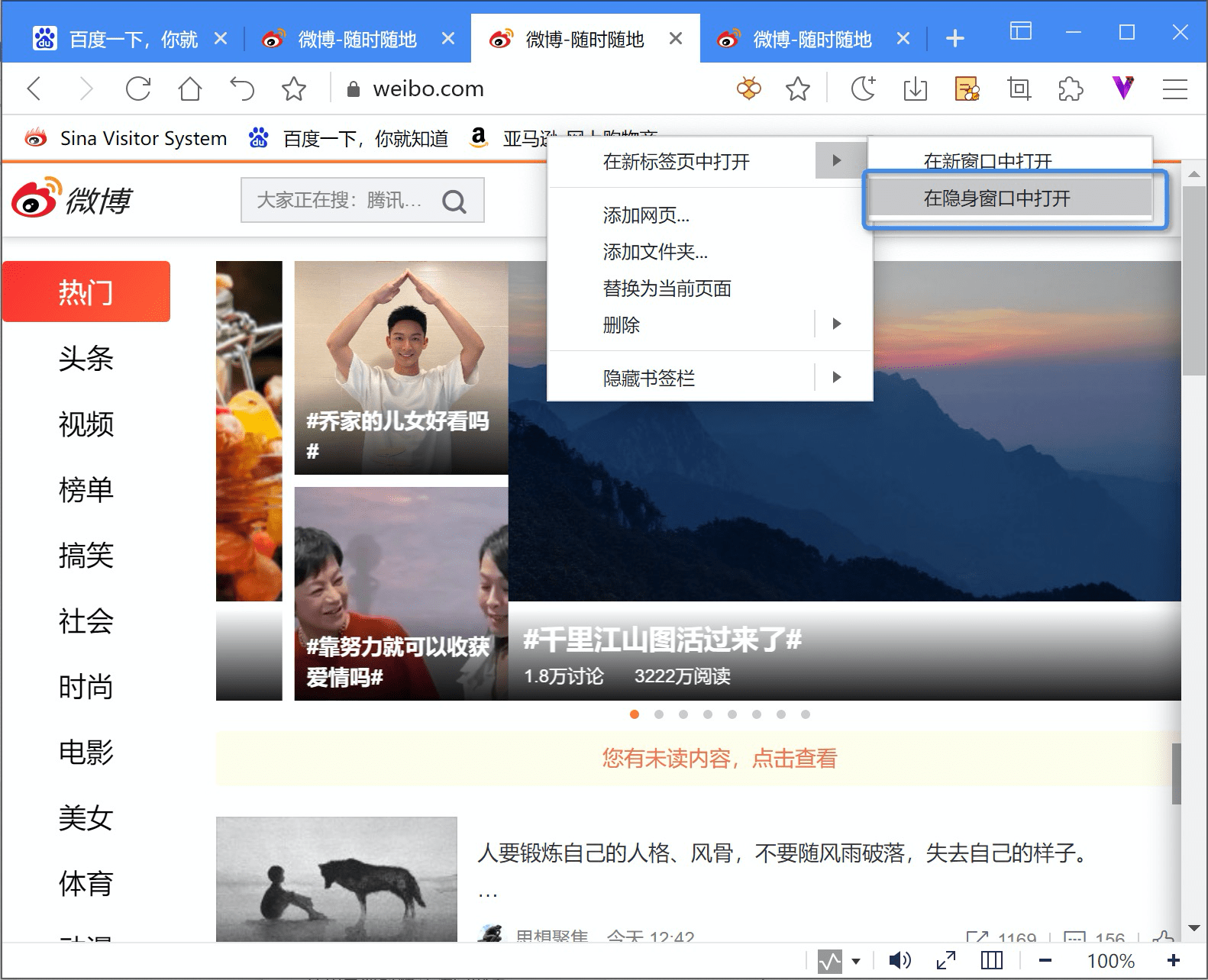Open the boy and wolf post thumbnail
This screenshot has height=980, width=1208.
[x=337, y=879]
